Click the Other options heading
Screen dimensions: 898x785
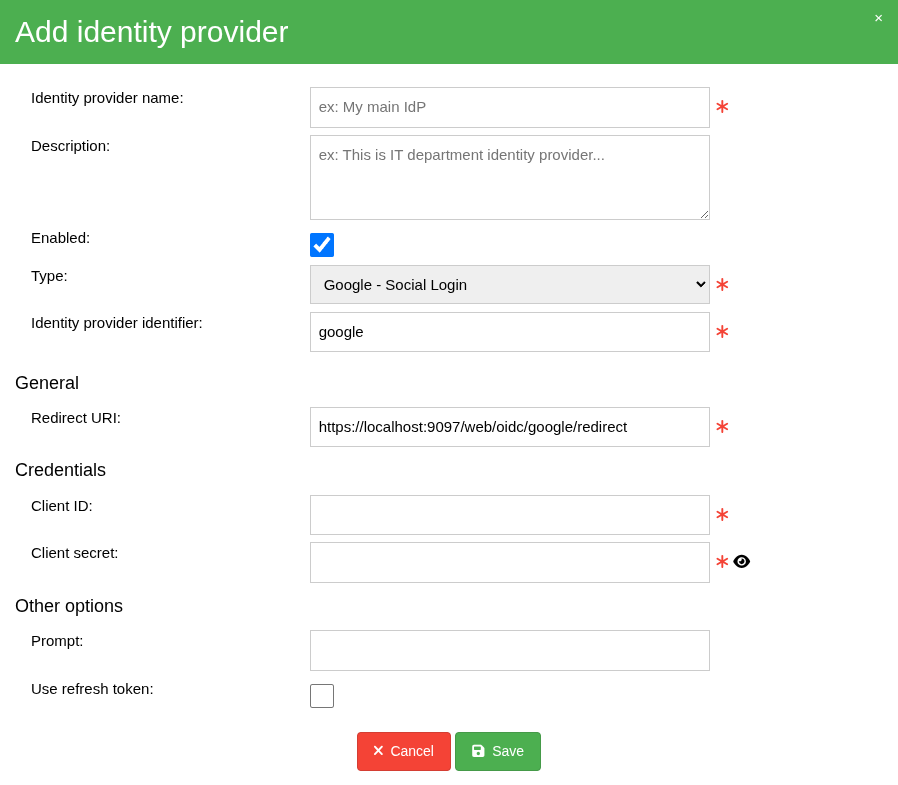tap(69, 606)
